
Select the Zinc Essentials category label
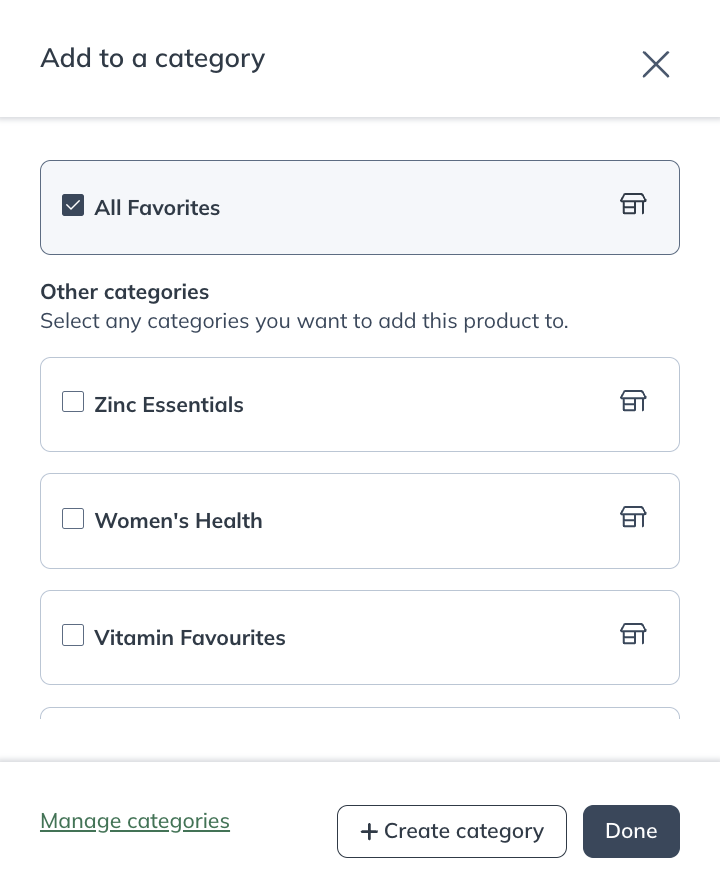pos(169,405)
